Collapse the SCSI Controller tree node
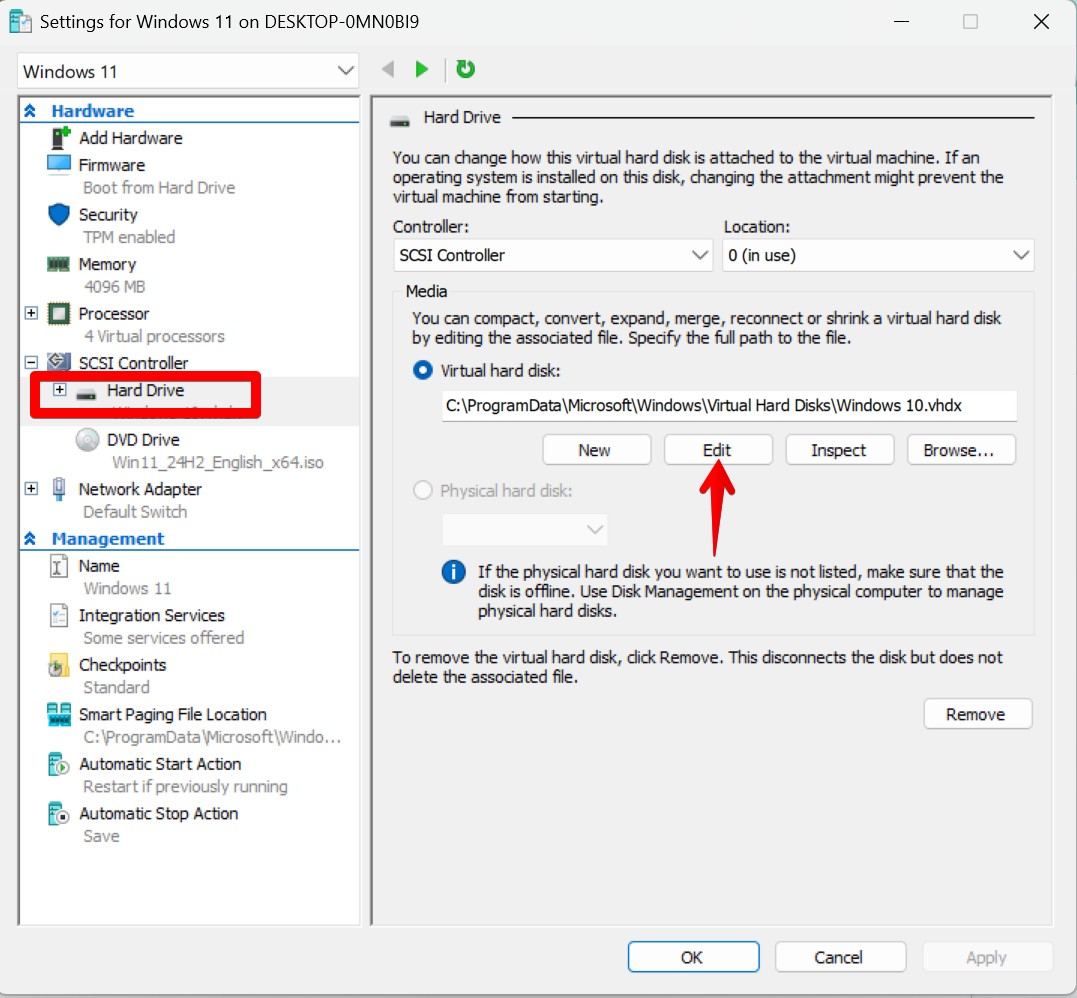This screenshot has height=998, width=1077. pyautogui.click(x=31, y=362)
